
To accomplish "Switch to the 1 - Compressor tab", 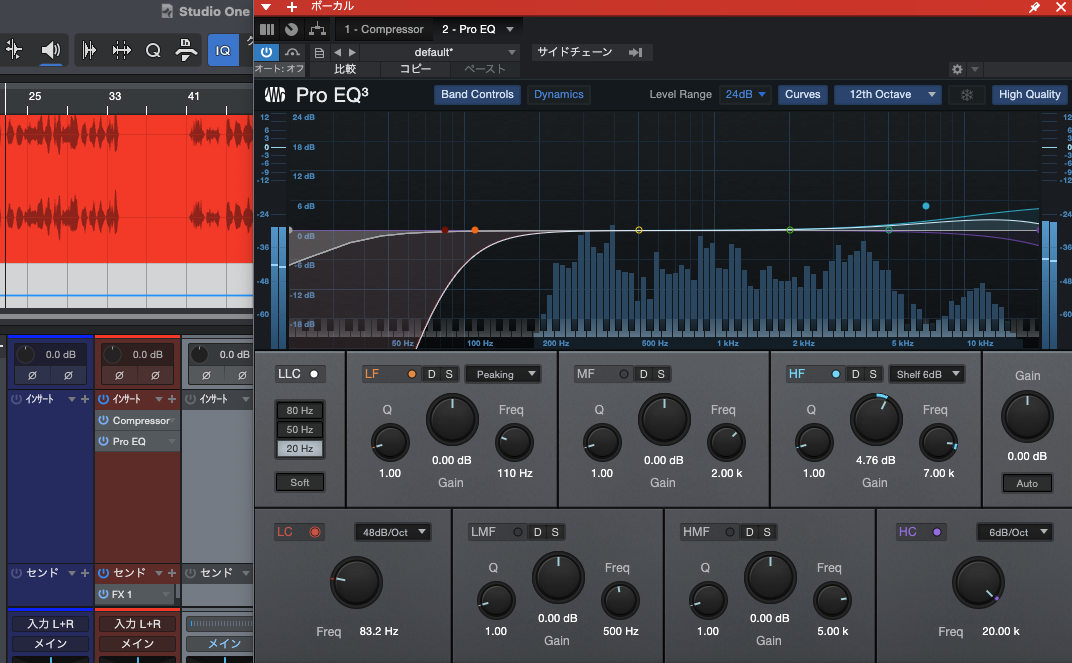I will [384, 29].
